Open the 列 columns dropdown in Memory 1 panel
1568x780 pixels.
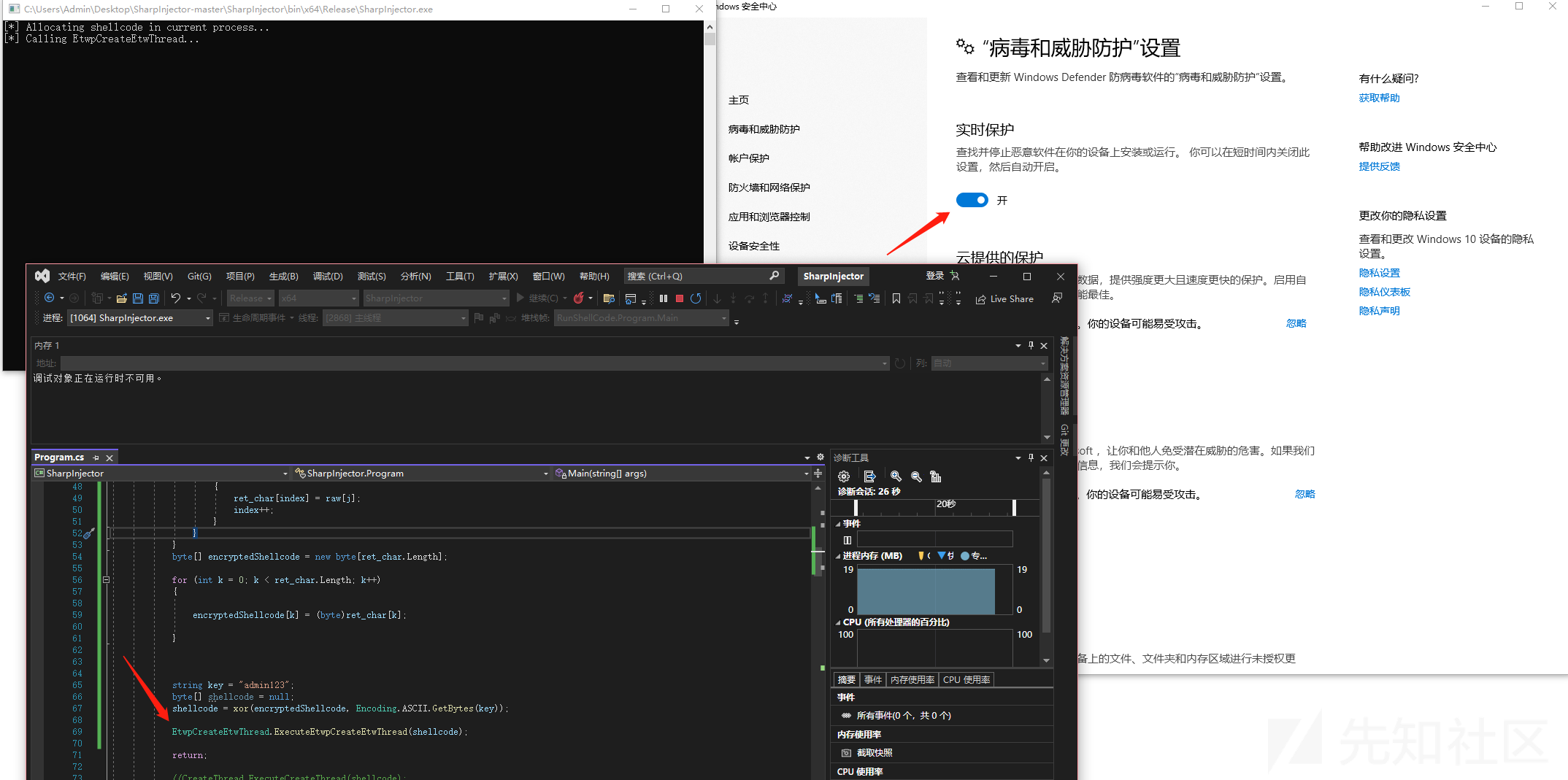pyautogui.click(x=989, y=363)
